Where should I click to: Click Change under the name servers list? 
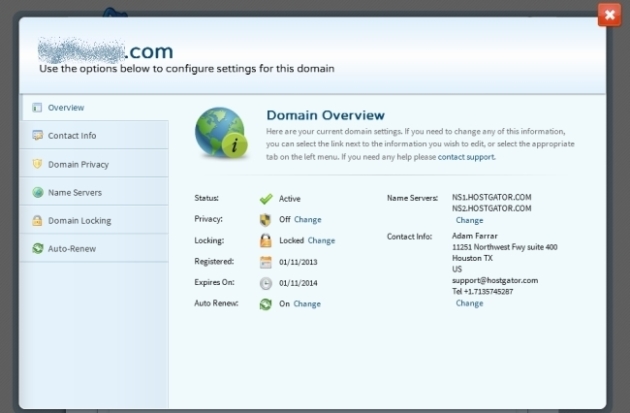[469, 220]
